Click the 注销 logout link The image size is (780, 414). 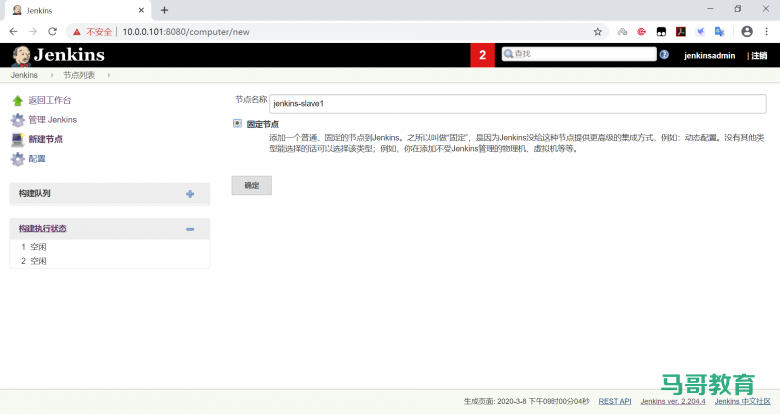click(759, 56)
